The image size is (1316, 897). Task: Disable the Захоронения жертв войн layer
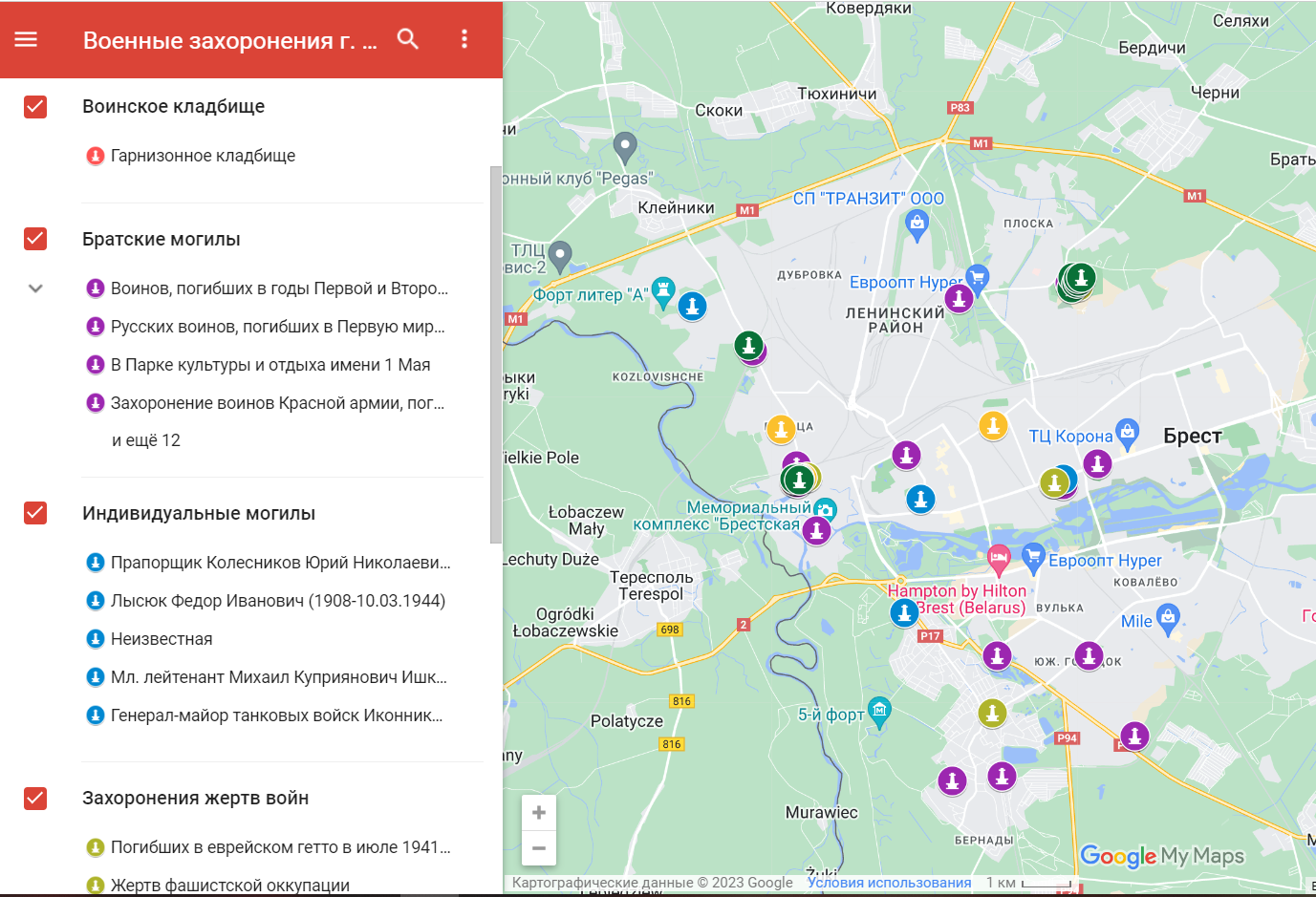(x=35, y=798)
